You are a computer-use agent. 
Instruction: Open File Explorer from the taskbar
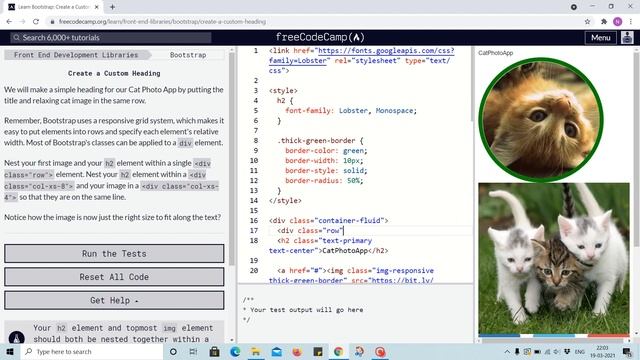coord(256,351)
